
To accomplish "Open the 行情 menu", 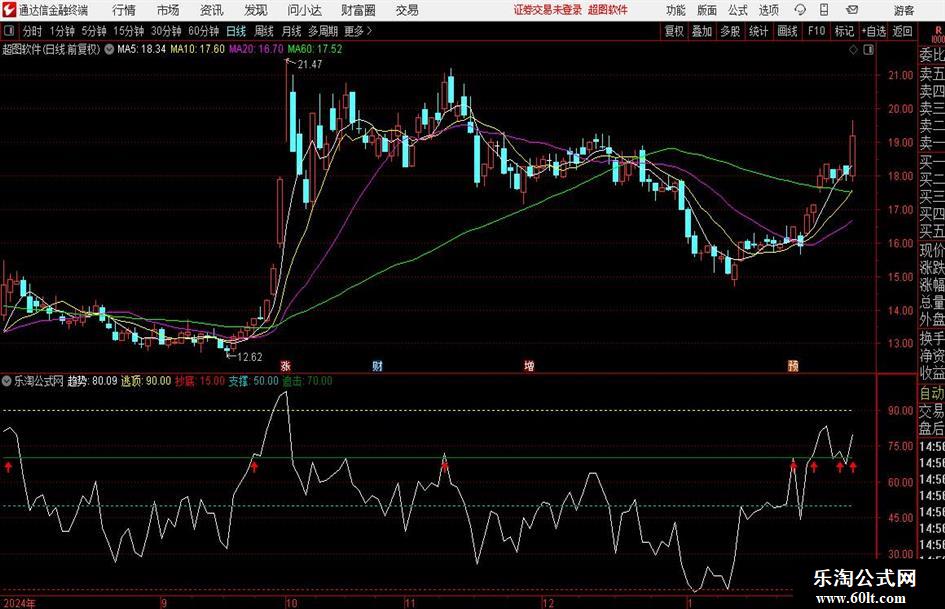I will tap(124, 10).
